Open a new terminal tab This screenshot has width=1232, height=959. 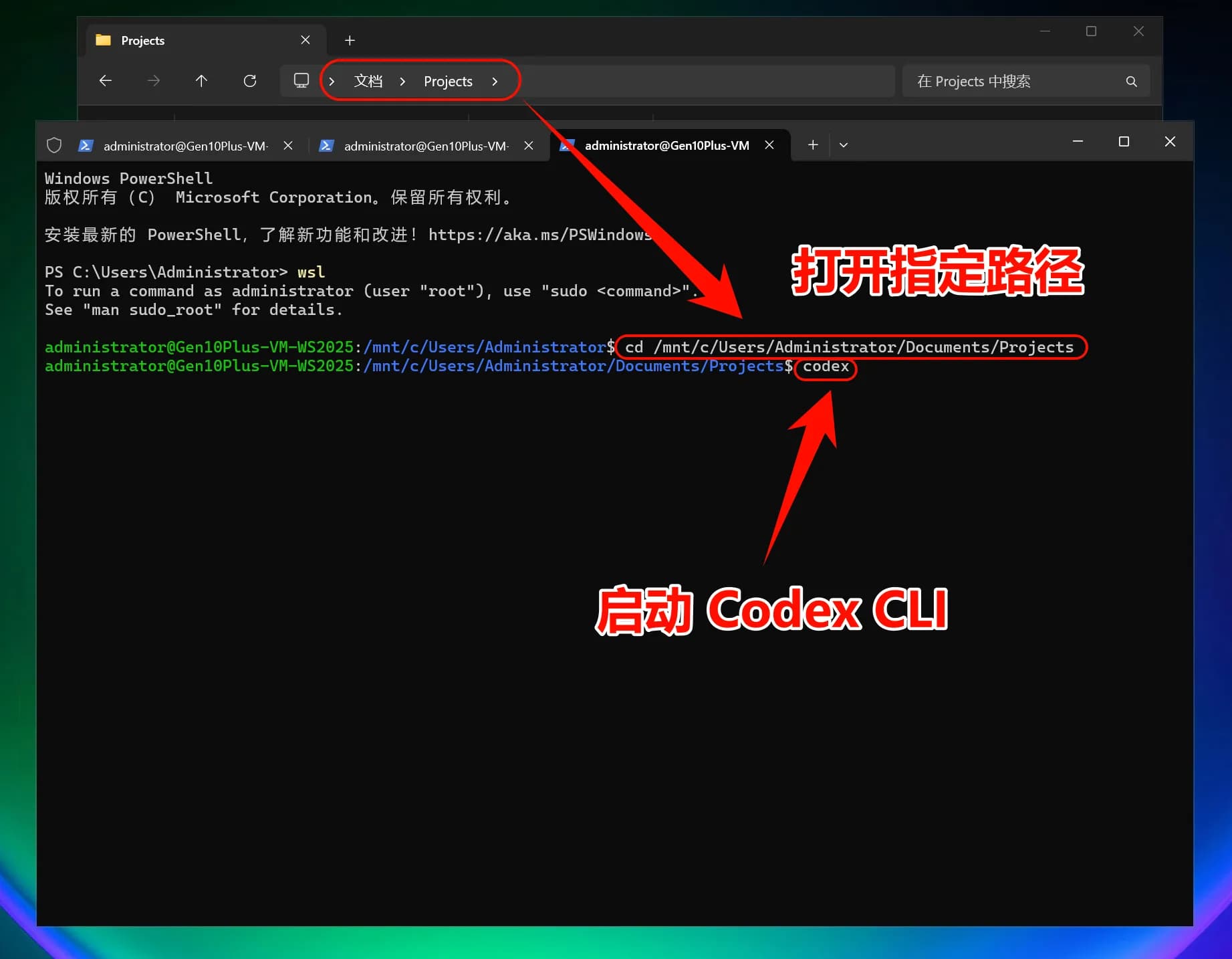pos(813,145)
